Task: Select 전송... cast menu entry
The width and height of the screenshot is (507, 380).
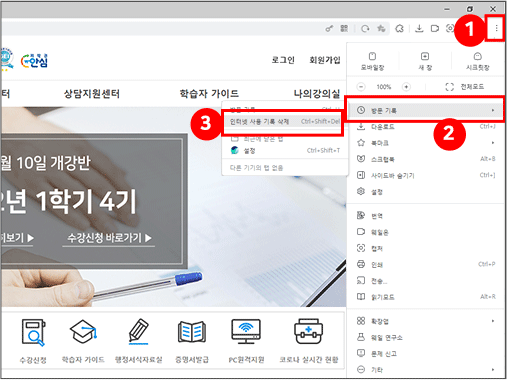Action: coord(426,281)
